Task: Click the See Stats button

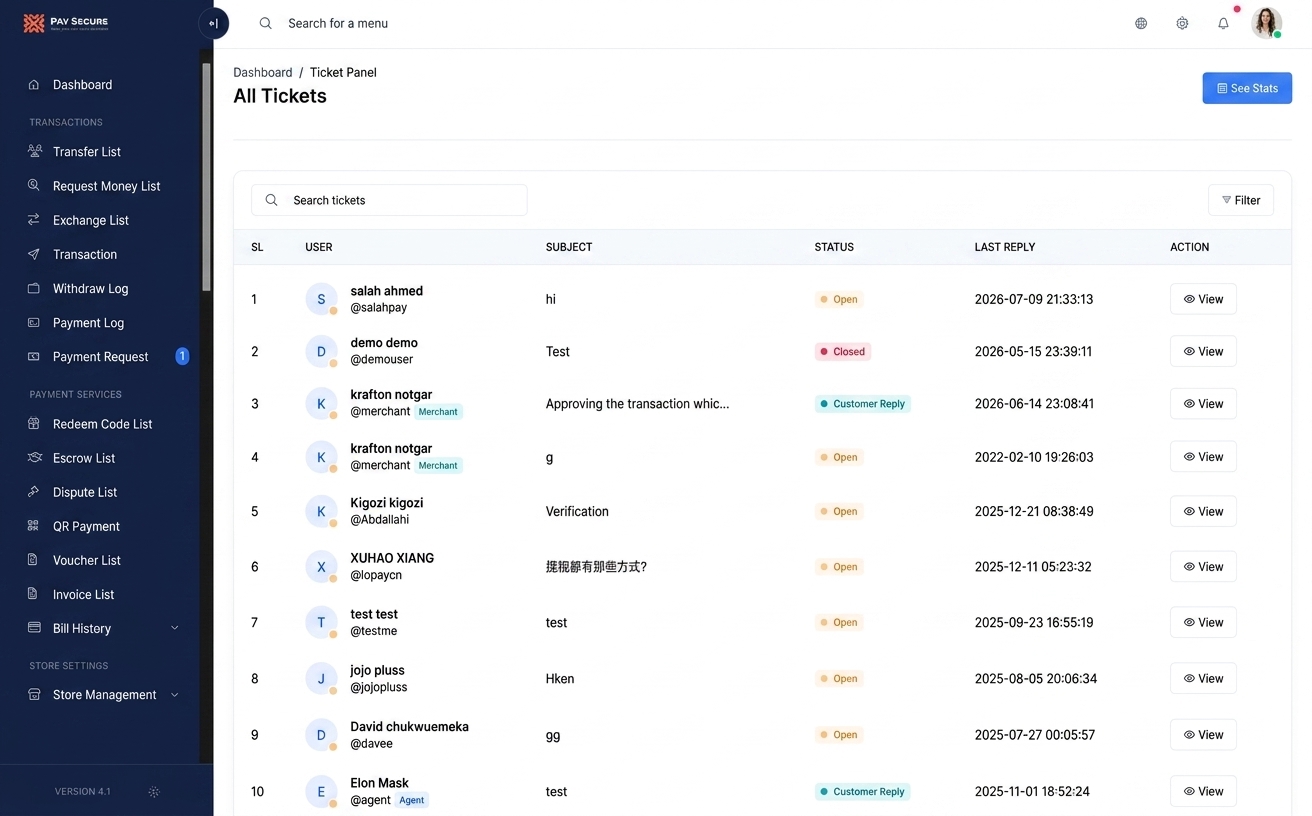Action: click(x=1247, y=88)
